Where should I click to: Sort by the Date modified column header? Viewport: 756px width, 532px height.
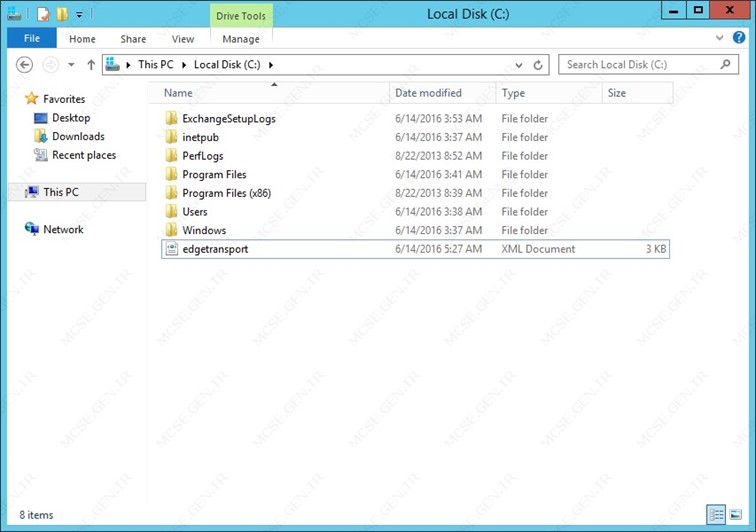pyautogui.click(x=442, y=93)
